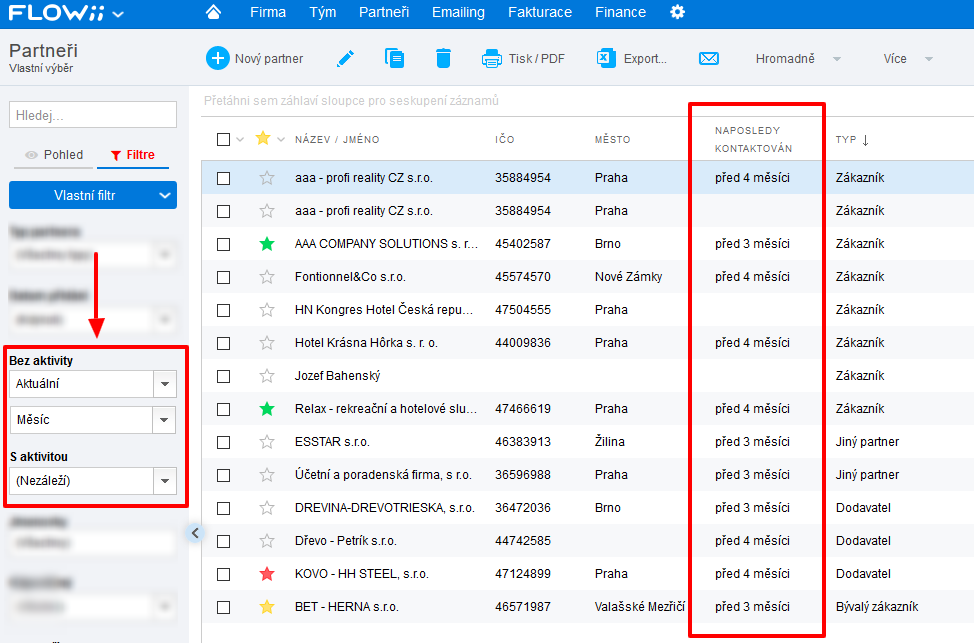Star the HN Kongres Hotel row
974x643 pixels.
(x=267, y=309)
